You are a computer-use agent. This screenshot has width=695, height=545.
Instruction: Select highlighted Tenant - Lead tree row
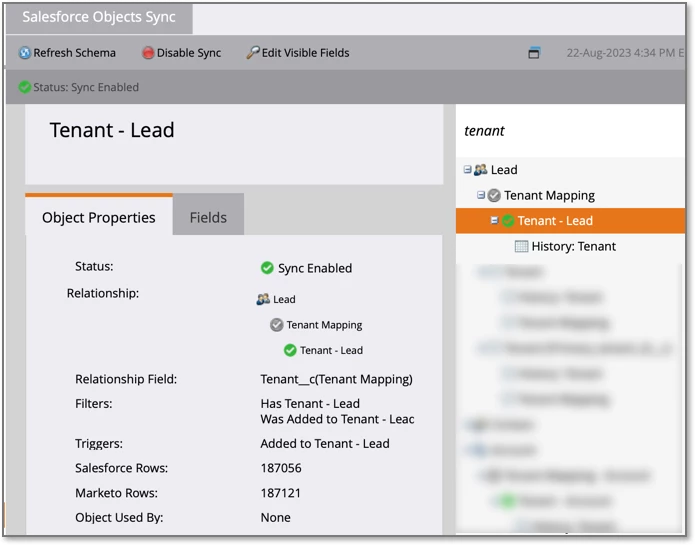tap(570, 221)
